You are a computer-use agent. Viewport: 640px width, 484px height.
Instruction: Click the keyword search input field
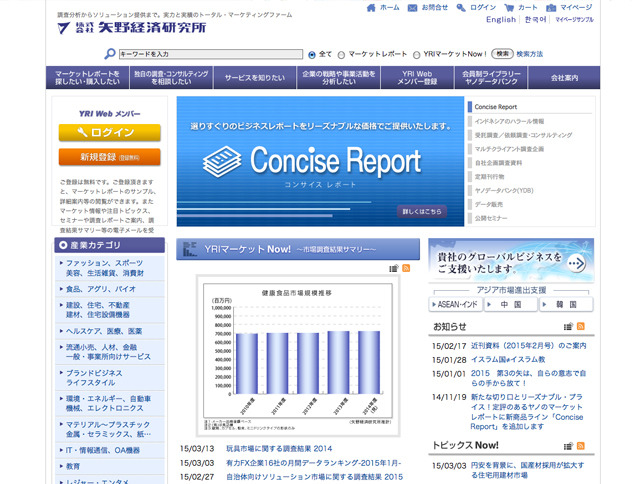tap(211, 54)
